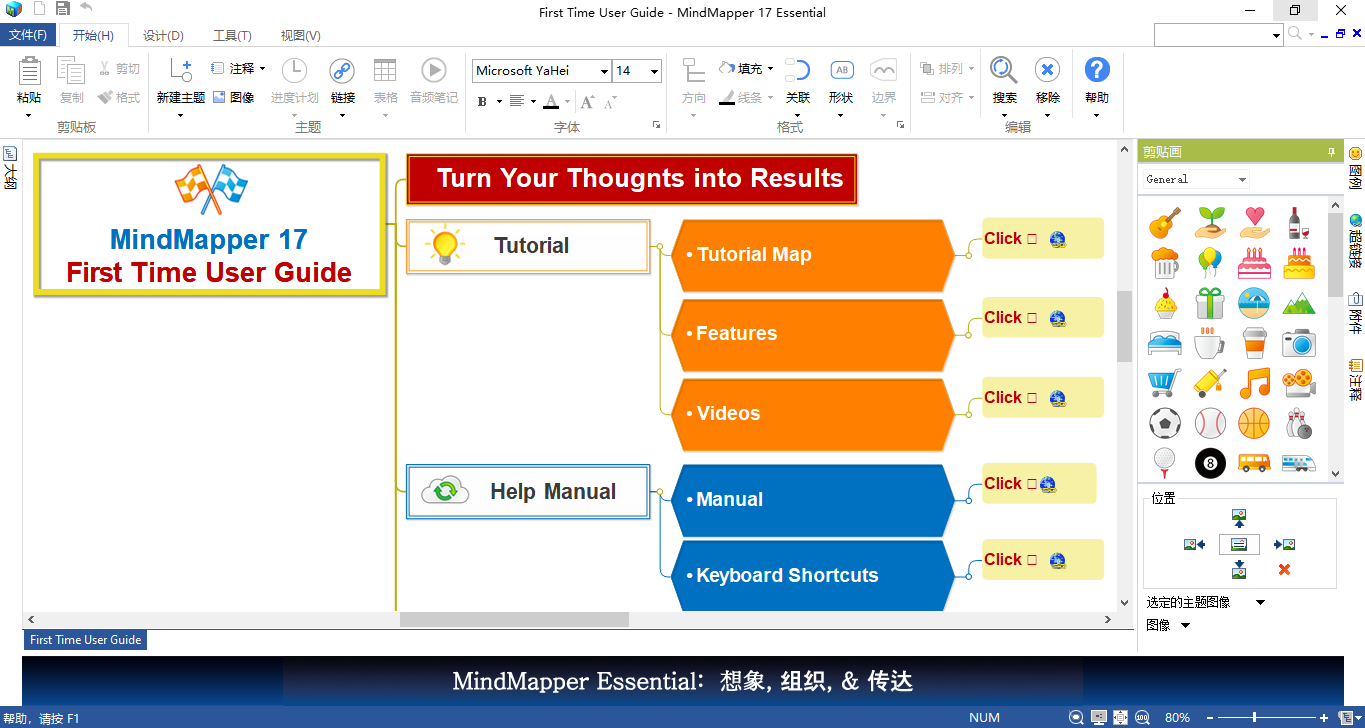Switch to the View (视图) ribbon tab
This screenshot has width=1365, height=728.
300,35
